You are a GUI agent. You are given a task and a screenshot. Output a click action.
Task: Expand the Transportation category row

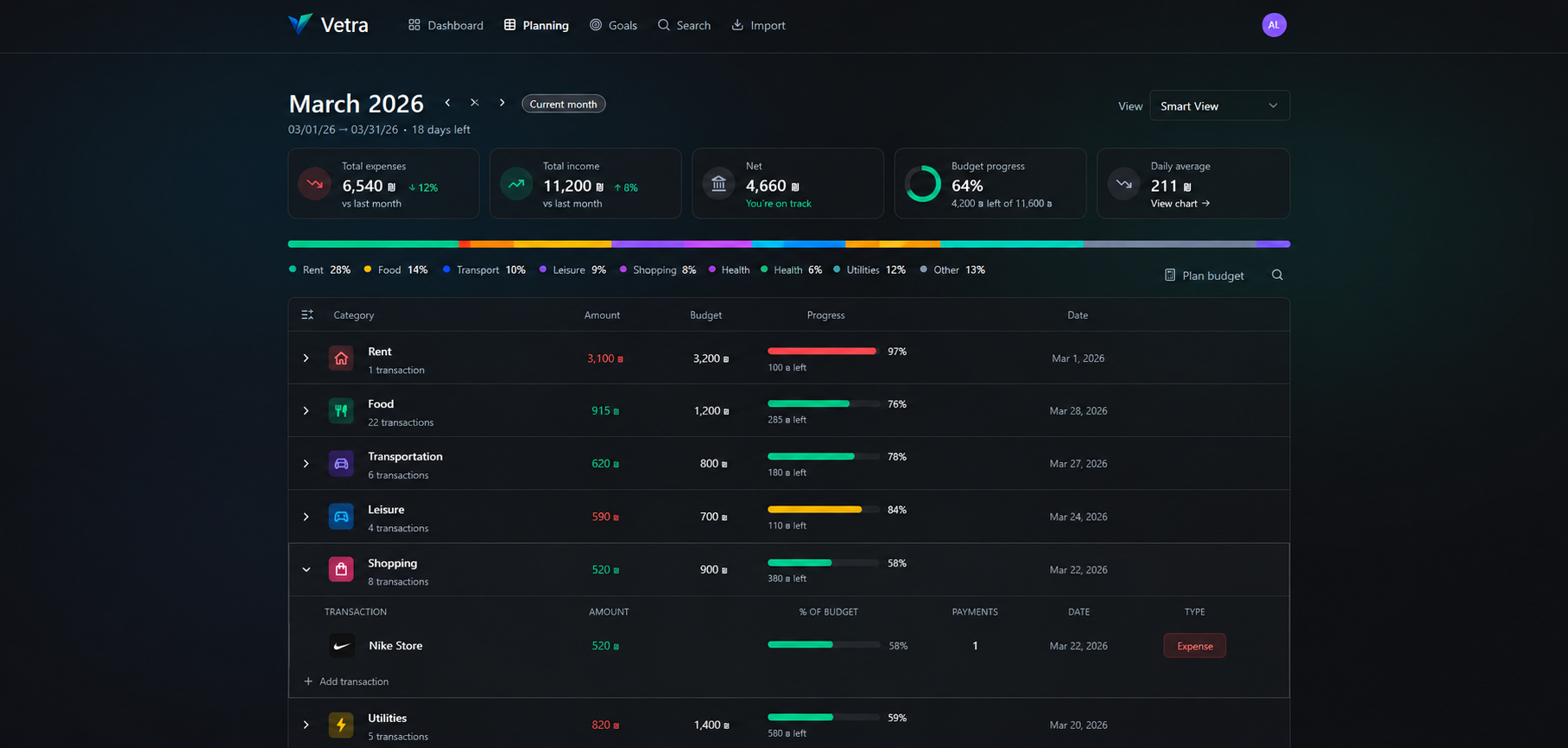coord(306,464)
